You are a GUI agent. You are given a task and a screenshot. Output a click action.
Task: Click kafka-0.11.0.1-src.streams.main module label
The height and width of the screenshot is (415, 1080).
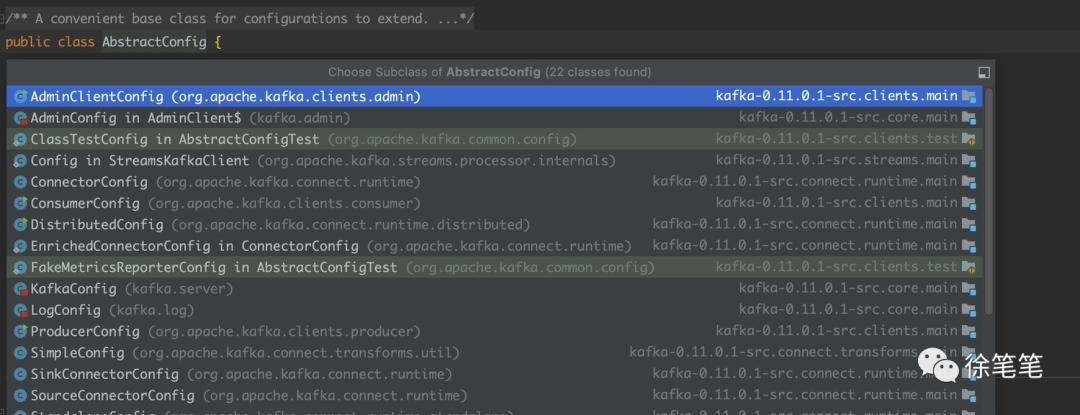[836, 160]
